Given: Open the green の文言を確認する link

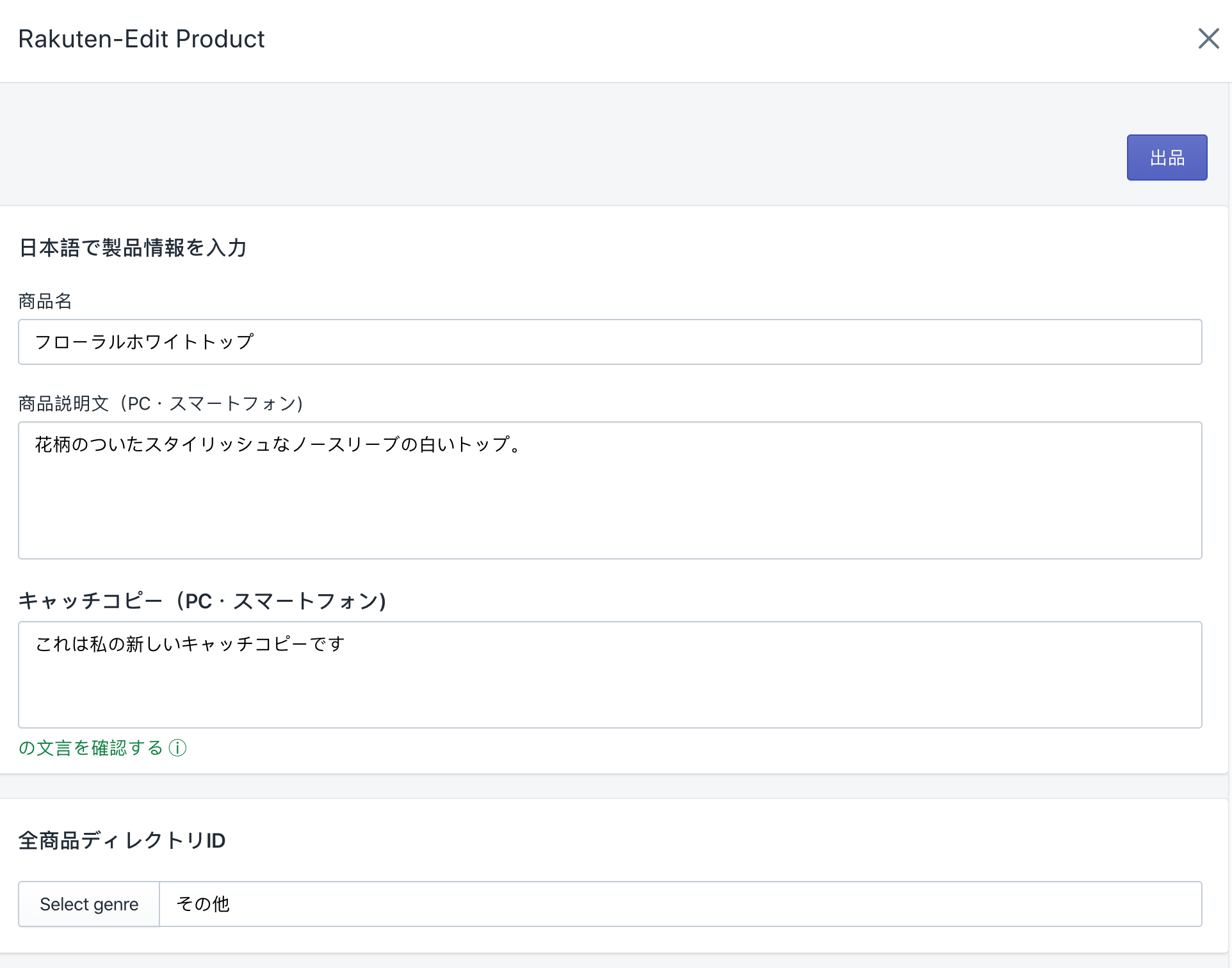Looking at the screenshot, I should 91,748.
